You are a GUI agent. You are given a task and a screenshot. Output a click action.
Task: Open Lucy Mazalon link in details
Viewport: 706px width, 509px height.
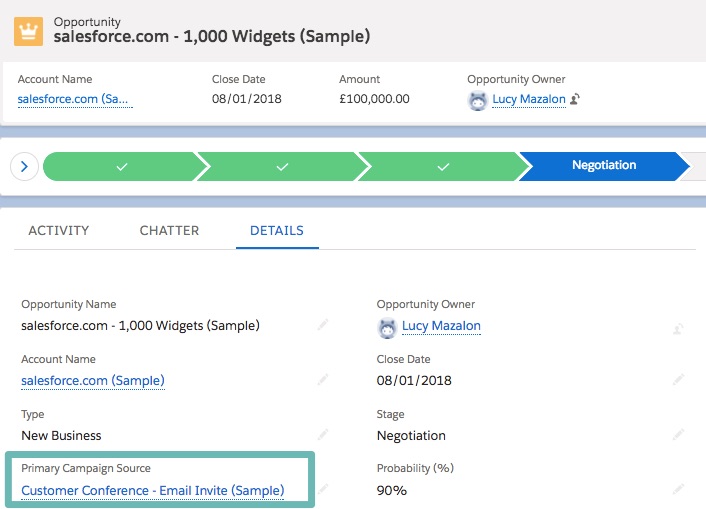[x=441, y=326]
